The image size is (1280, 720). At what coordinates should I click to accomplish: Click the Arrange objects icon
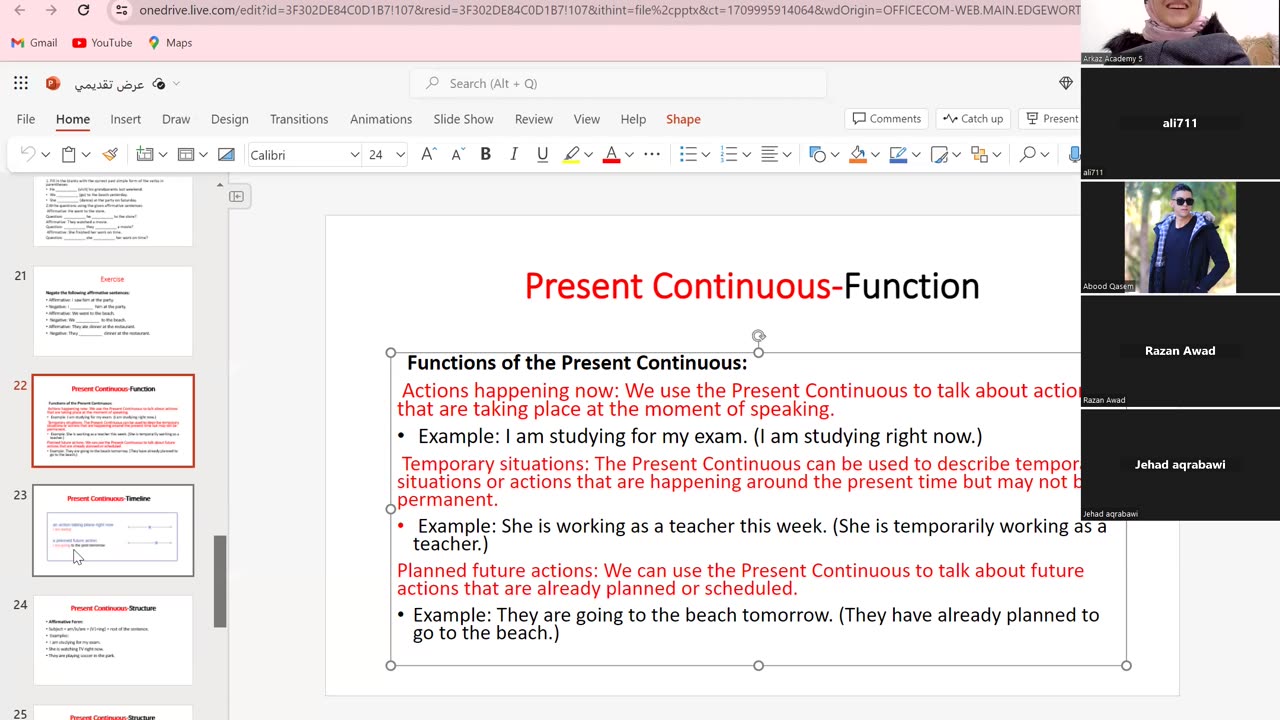pyautogui.click(x=979, y=154)
